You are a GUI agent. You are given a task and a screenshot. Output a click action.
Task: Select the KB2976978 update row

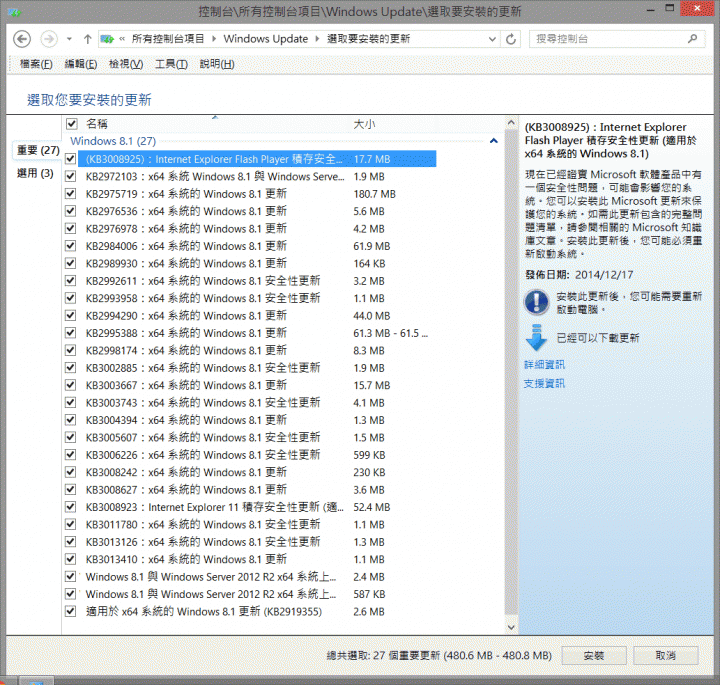[257, 229]
